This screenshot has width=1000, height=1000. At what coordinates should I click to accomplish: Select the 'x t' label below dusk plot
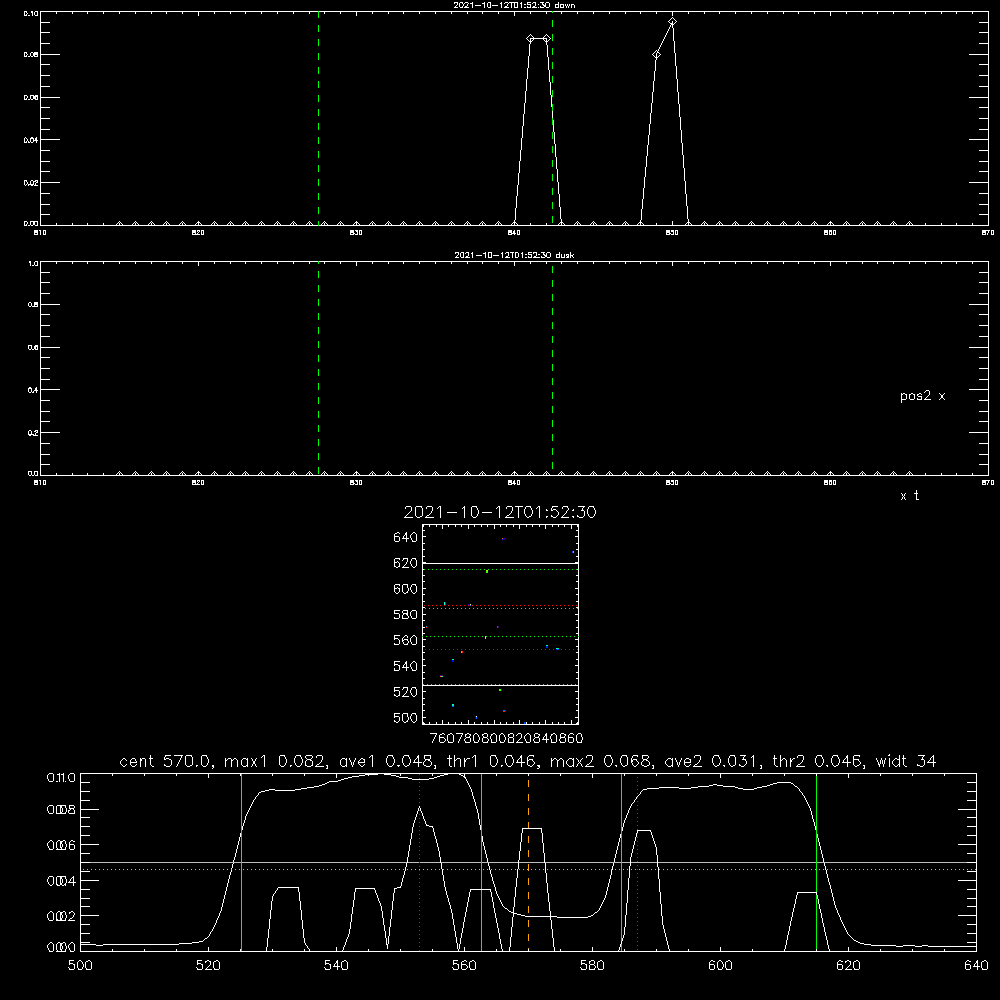(x=909, y=496)
